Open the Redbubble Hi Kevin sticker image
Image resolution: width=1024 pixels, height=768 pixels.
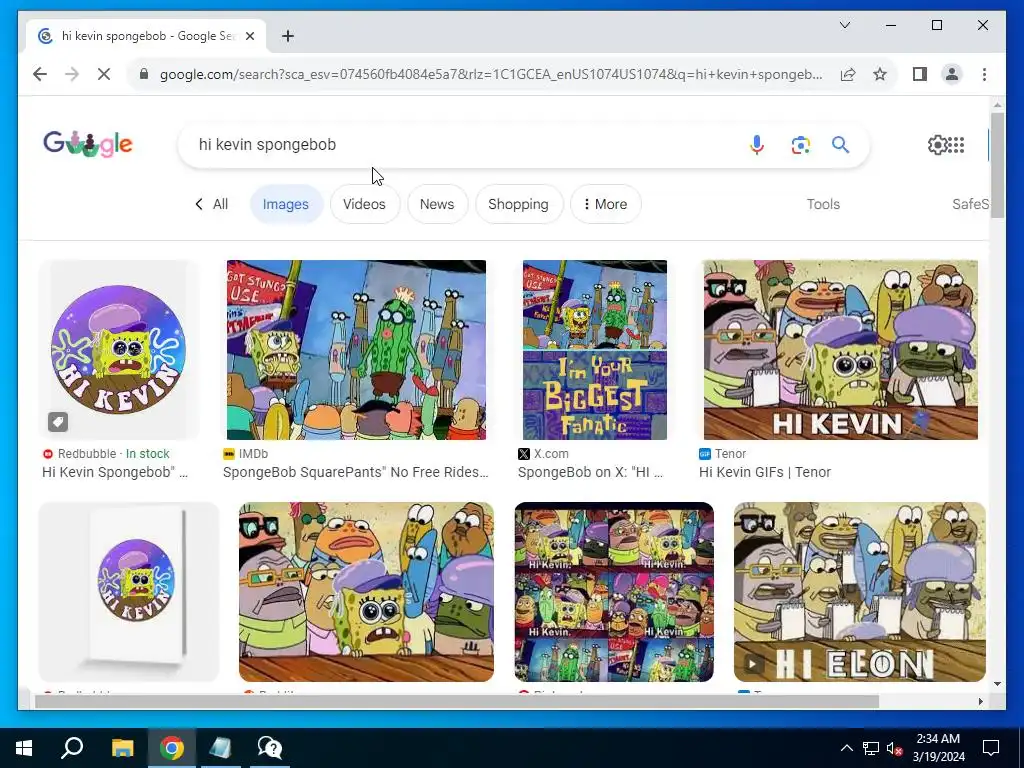pos(119,349)
